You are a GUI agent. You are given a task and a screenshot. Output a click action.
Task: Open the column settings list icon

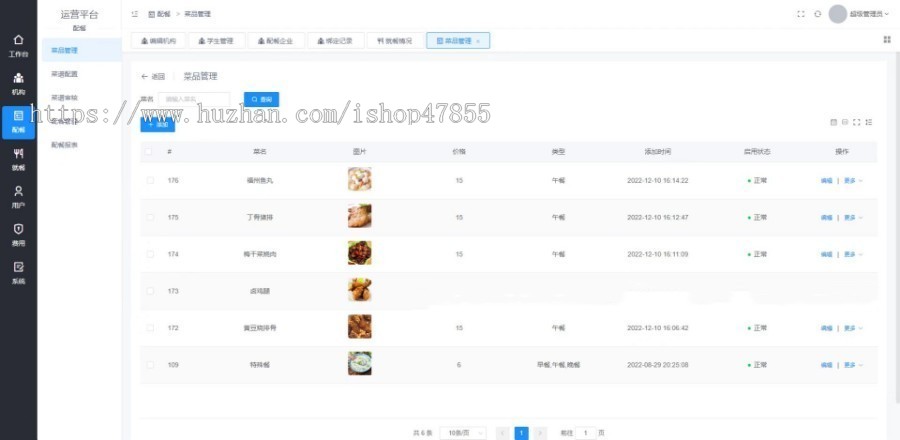pos(869,122)
